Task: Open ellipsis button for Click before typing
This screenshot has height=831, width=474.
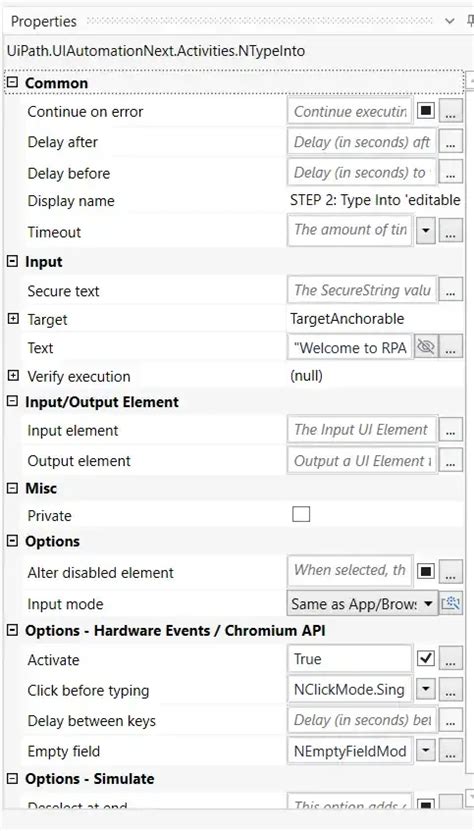Action: point(450,691)
